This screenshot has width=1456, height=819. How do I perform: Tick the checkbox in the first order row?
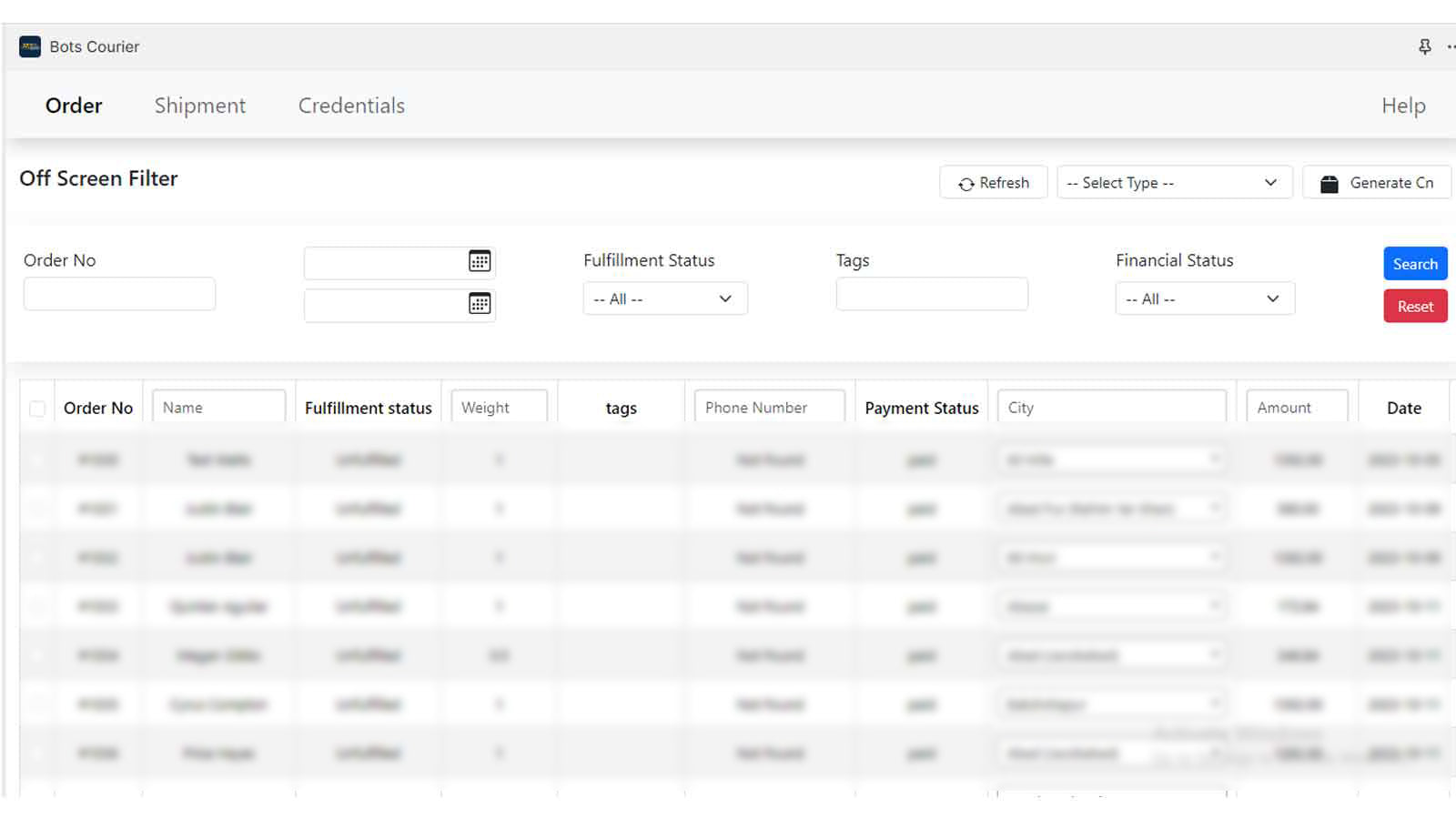point(37,460)
